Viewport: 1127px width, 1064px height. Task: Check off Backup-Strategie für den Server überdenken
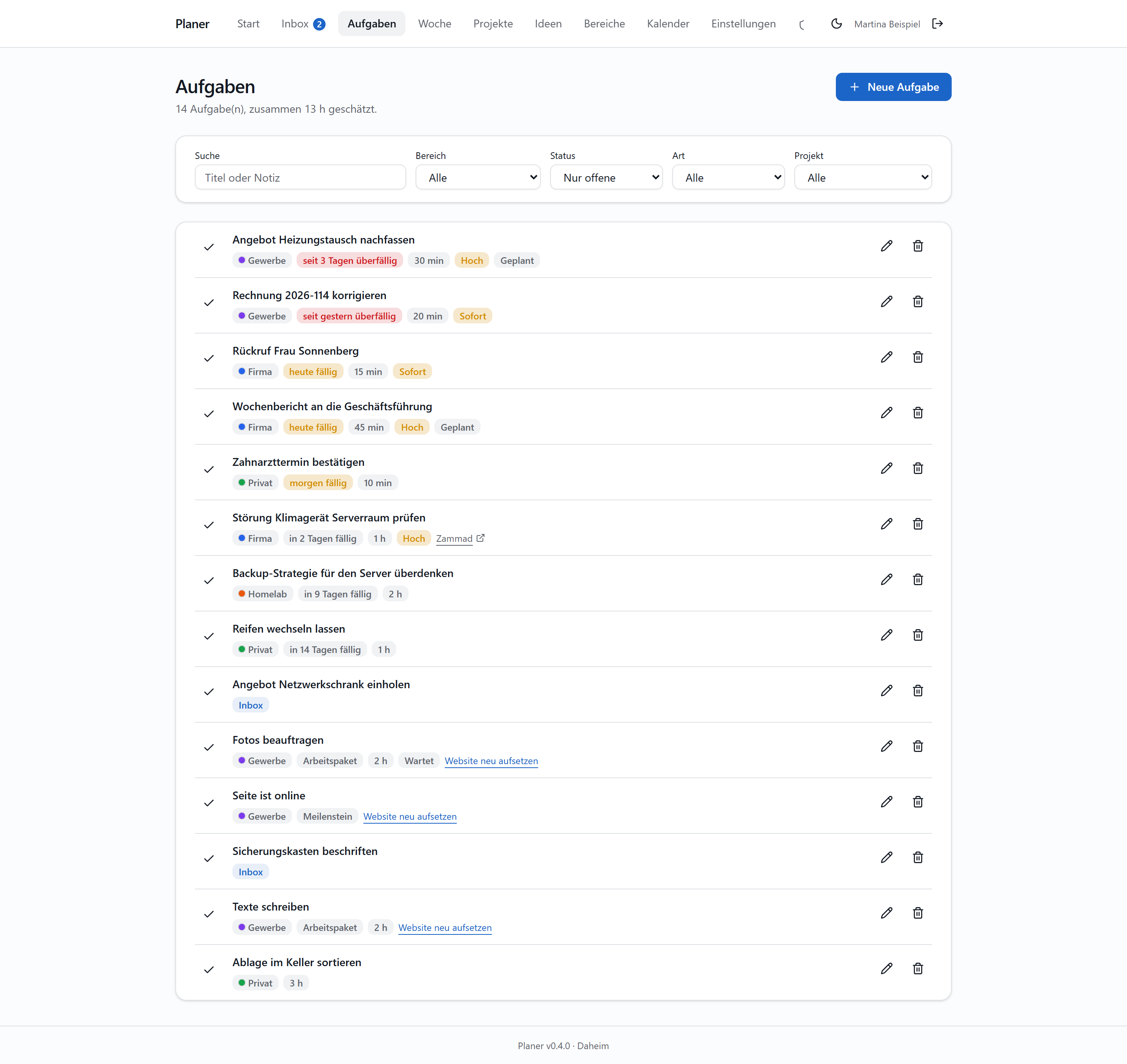pos(209,581)
